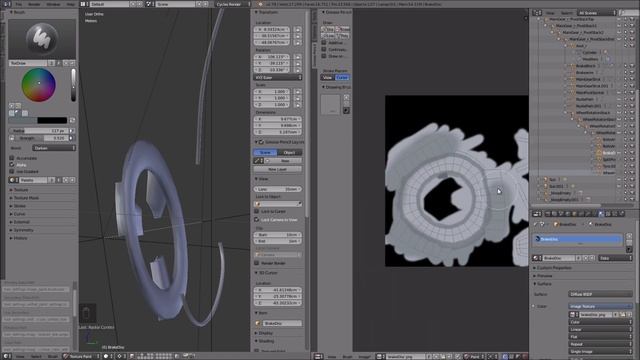The width and height of the screenshot is (640, 360).
Task: Swap the foreground and background brush colors
Action: coord(72,120)
